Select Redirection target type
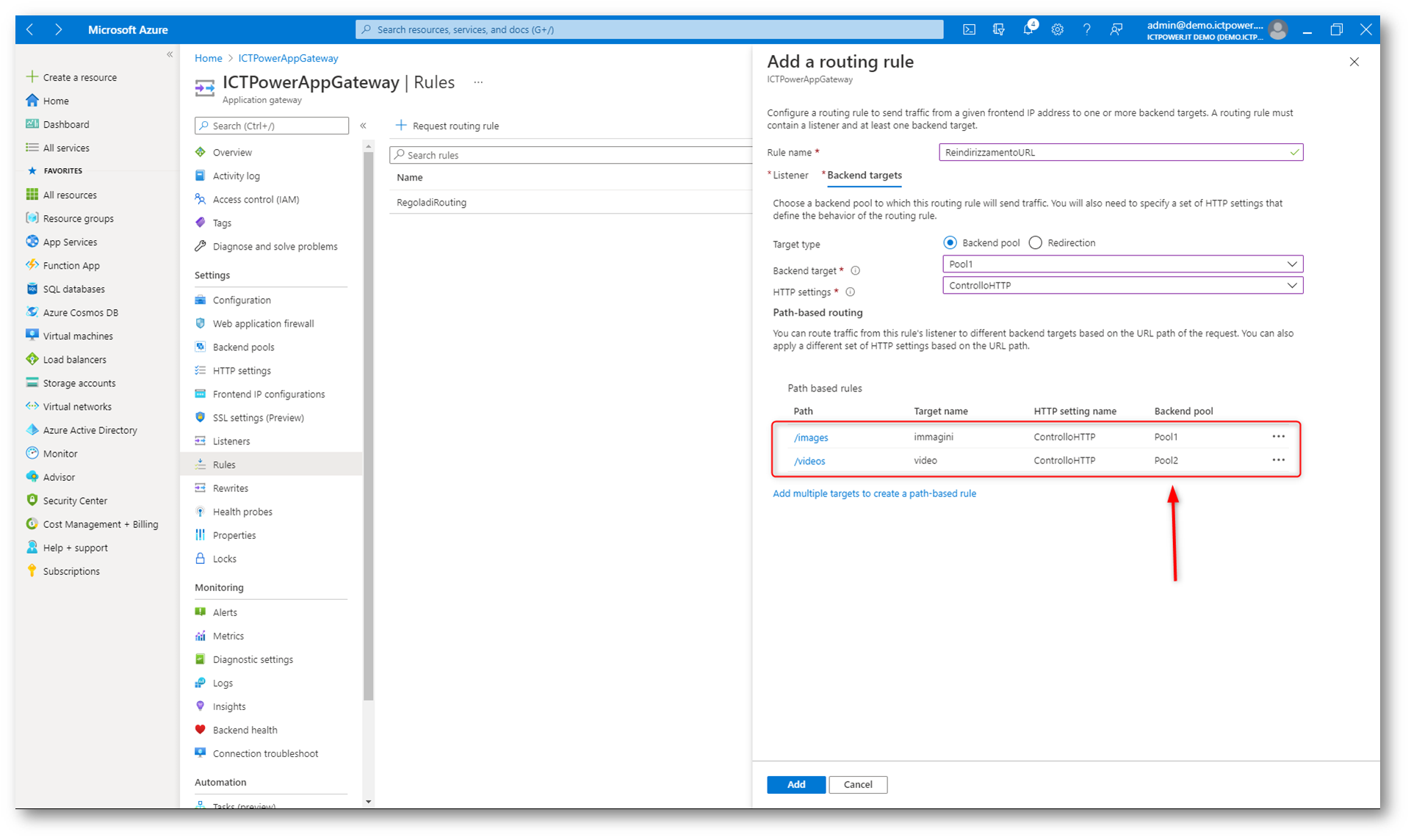The image size is (1411, 840). [1035, 242]
